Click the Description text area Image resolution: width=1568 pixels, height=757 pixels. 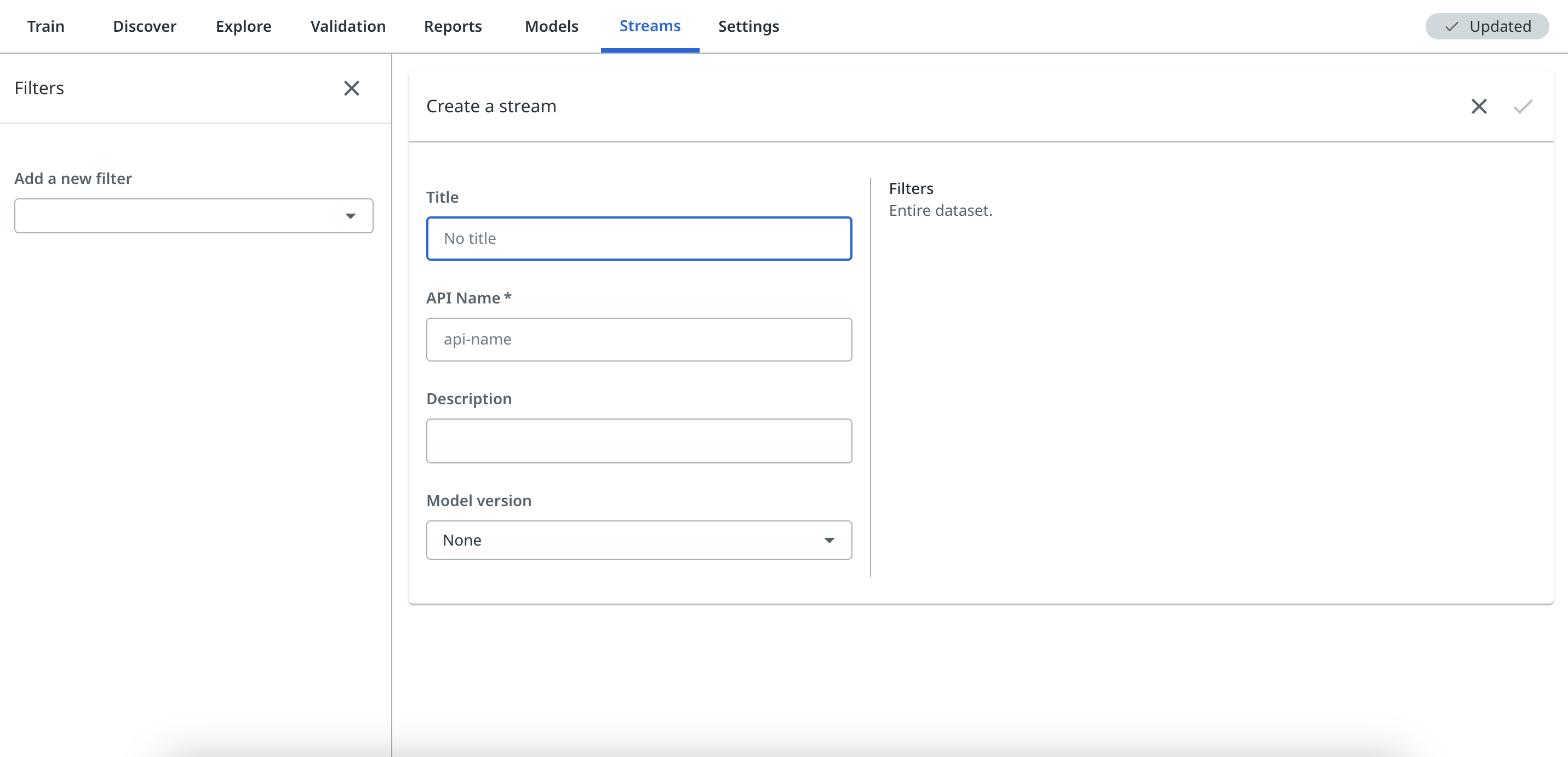[639, 440]
